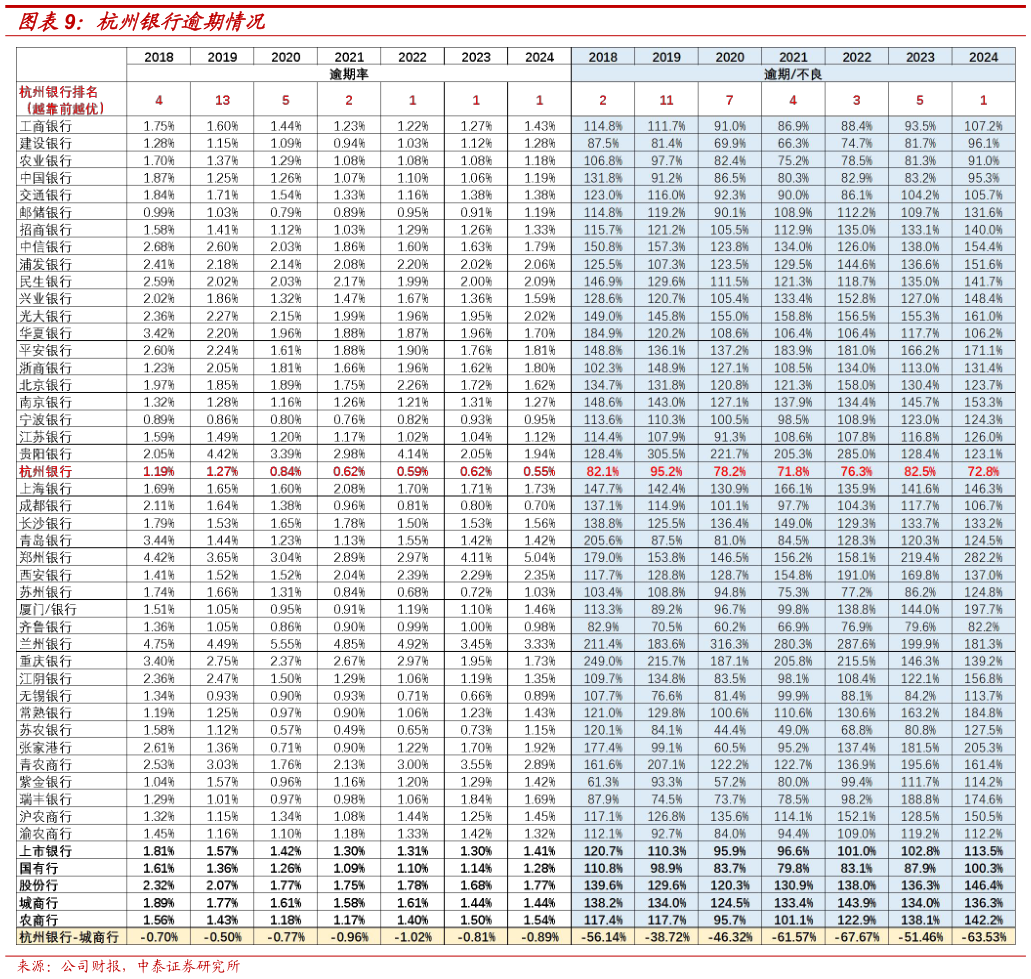Click the 316.3% cell in 2020 column

click(x=730, y=644)
